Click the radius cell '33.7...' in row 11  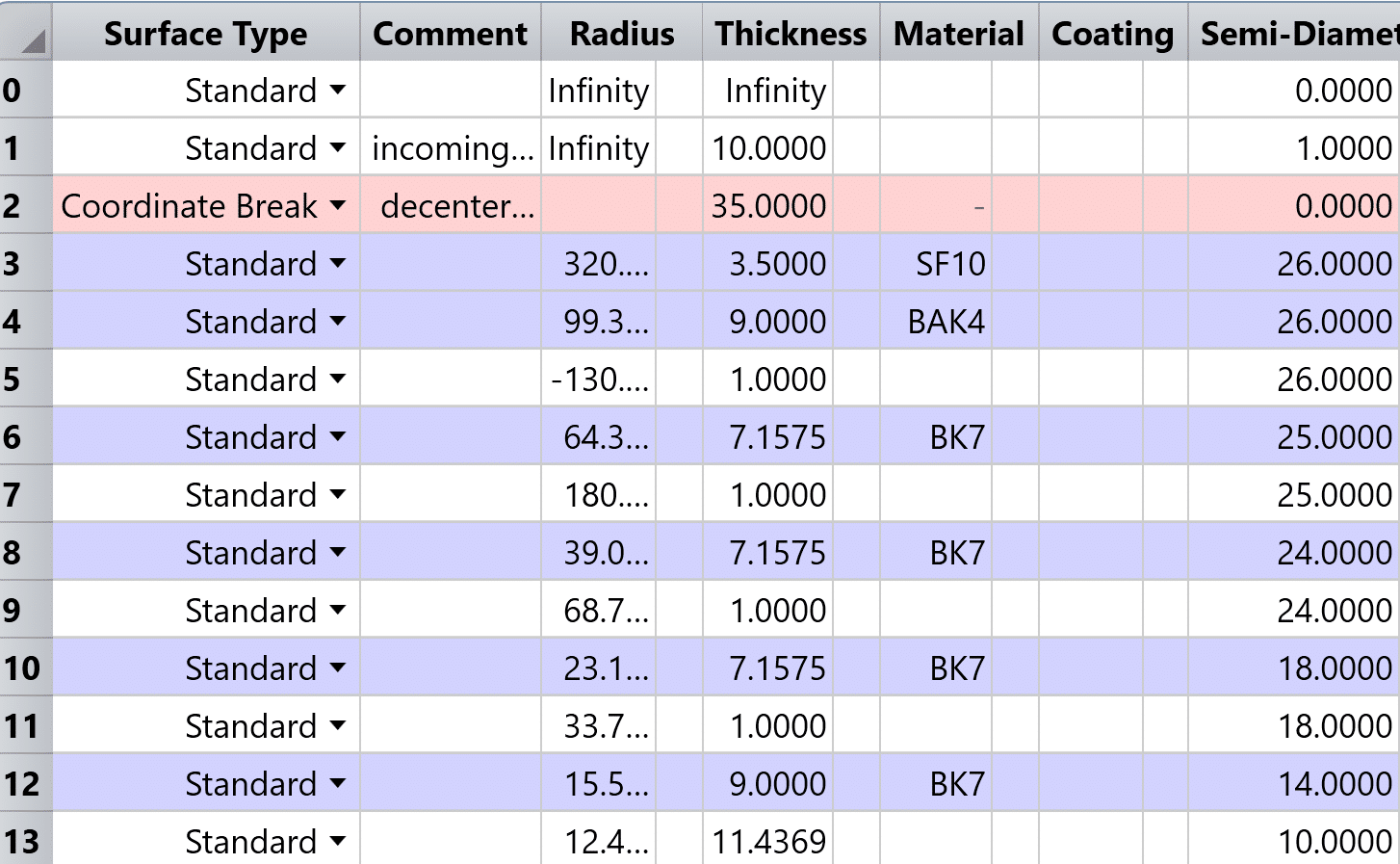coord(599,725)
